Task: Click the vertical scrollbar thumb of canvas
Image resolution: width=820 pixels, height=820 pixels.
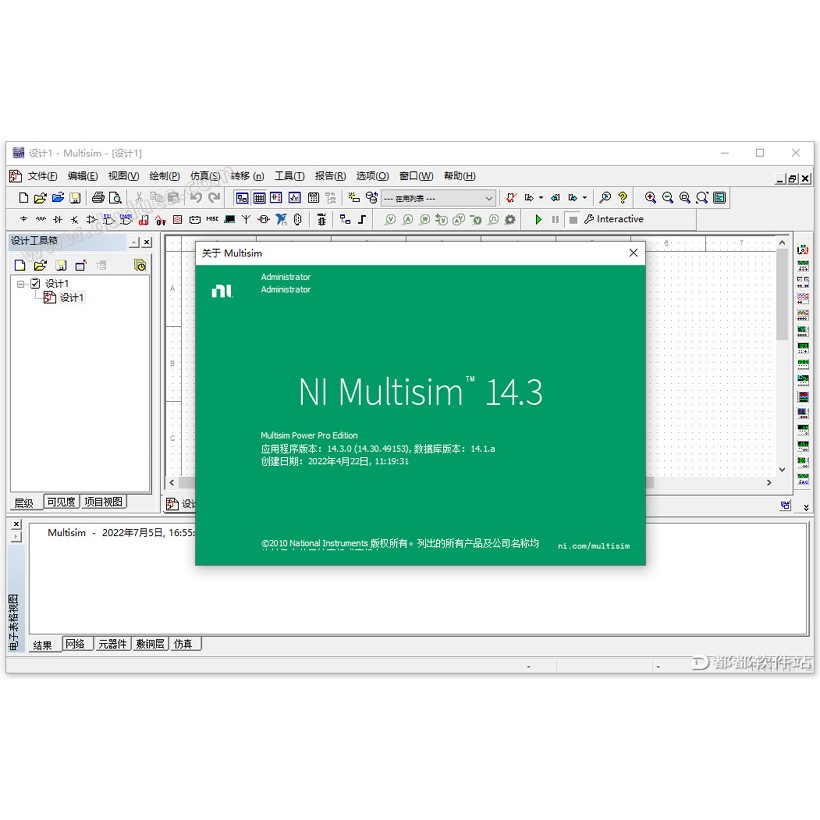Action: tap(782, 294)
